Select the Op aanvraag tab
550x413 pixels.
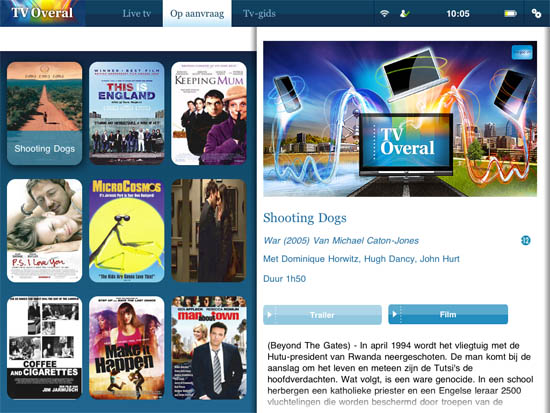(197, 13)
